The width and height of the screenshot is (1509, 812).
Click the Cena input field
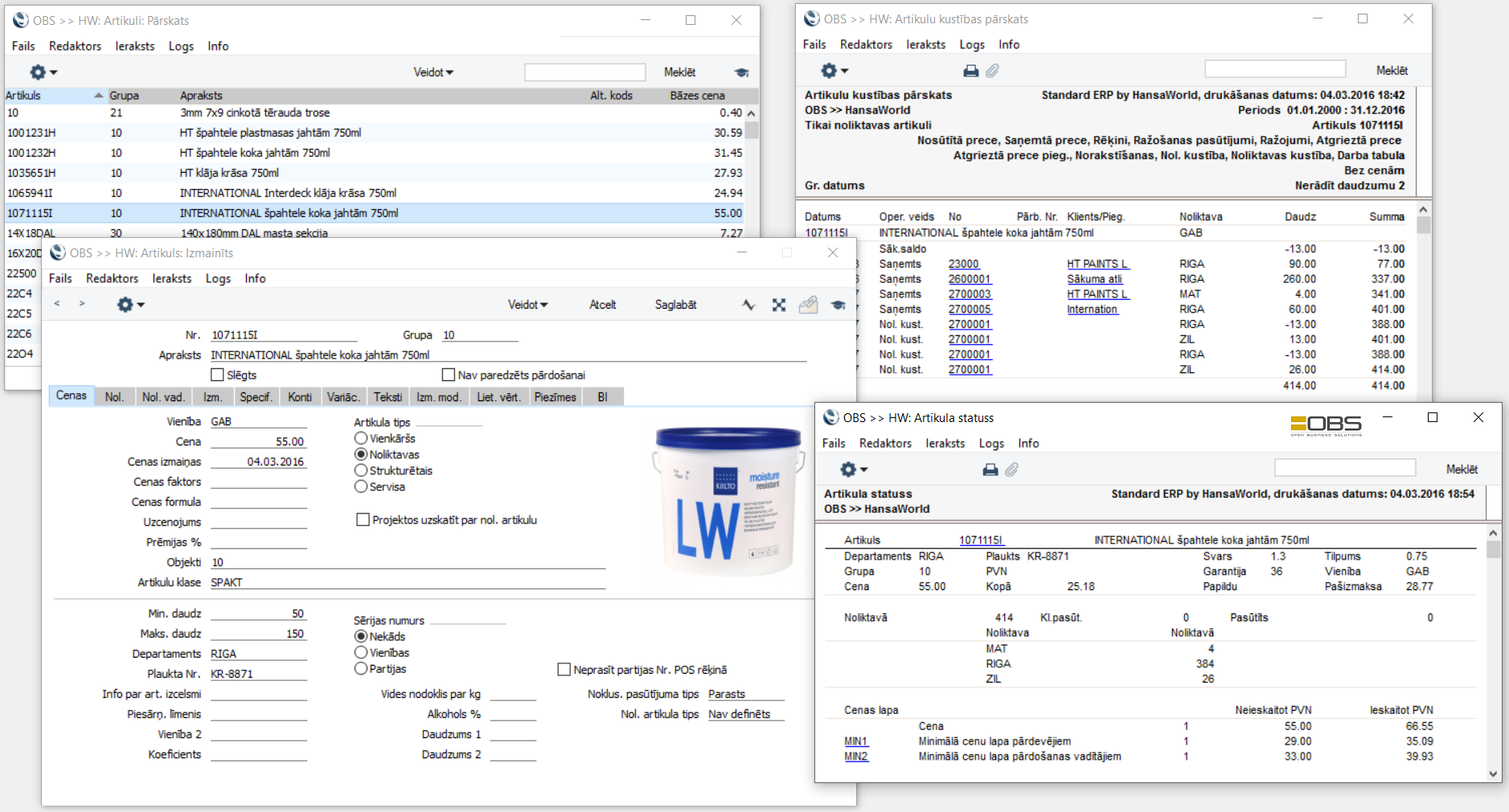point(258,441)
